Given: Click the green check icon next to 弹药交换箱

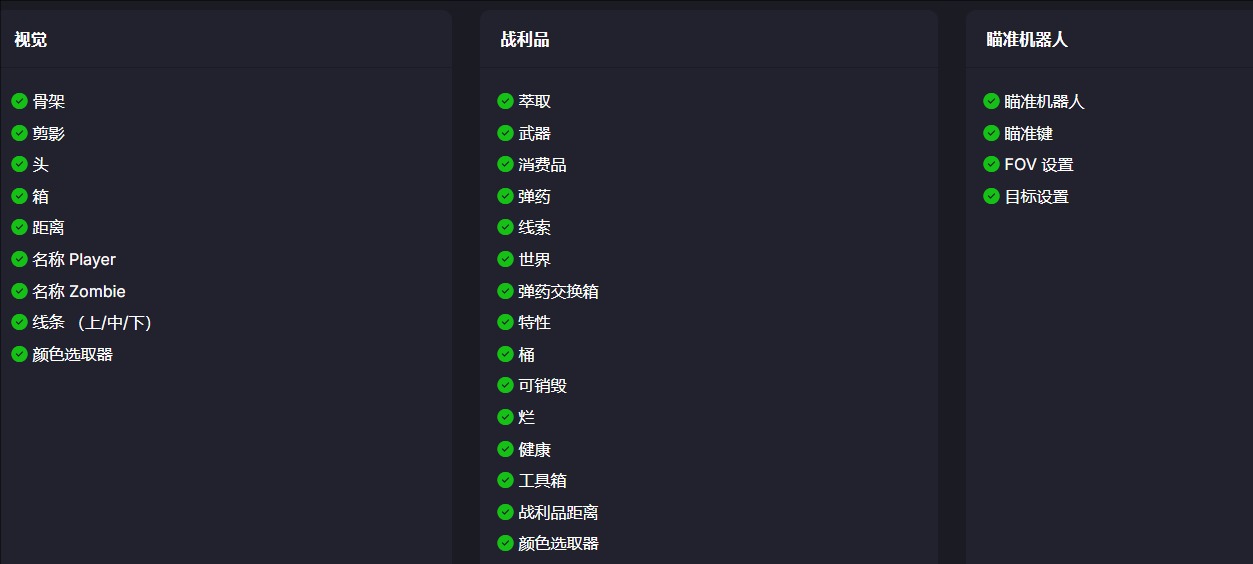Looking at the screenshot, I should click(x=505, y=291).
